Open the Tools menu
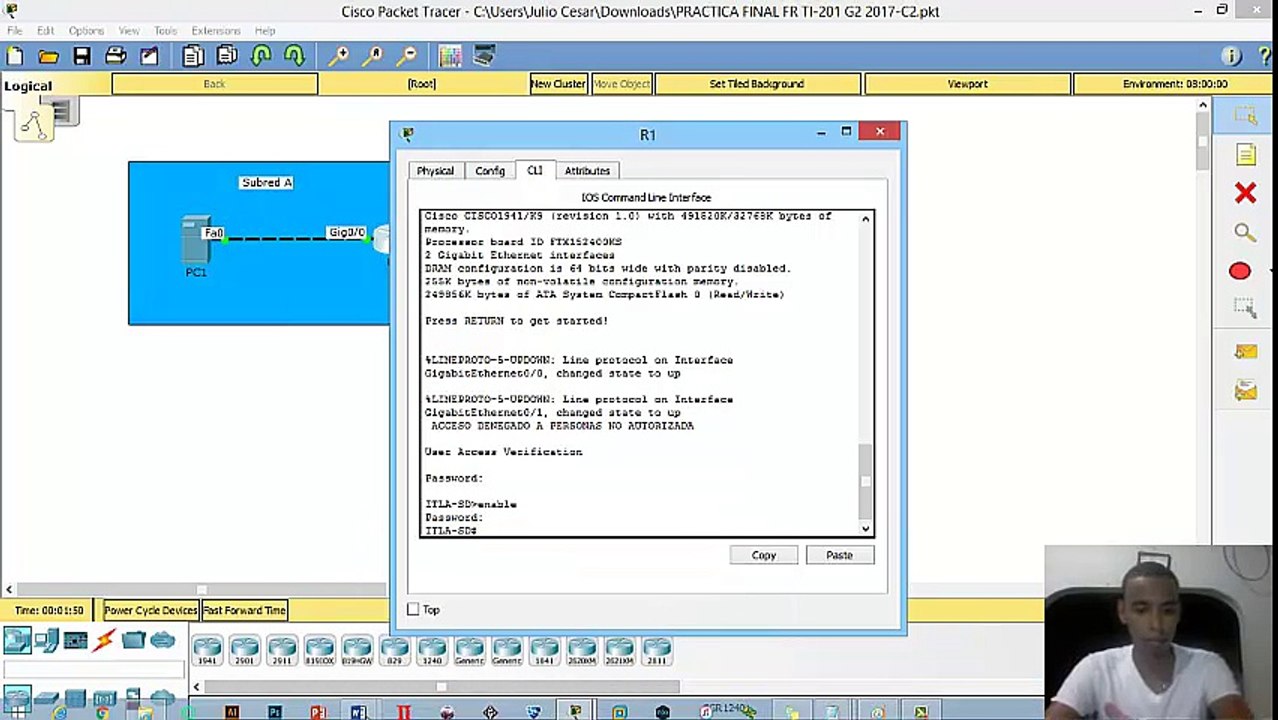 [165, 31]
